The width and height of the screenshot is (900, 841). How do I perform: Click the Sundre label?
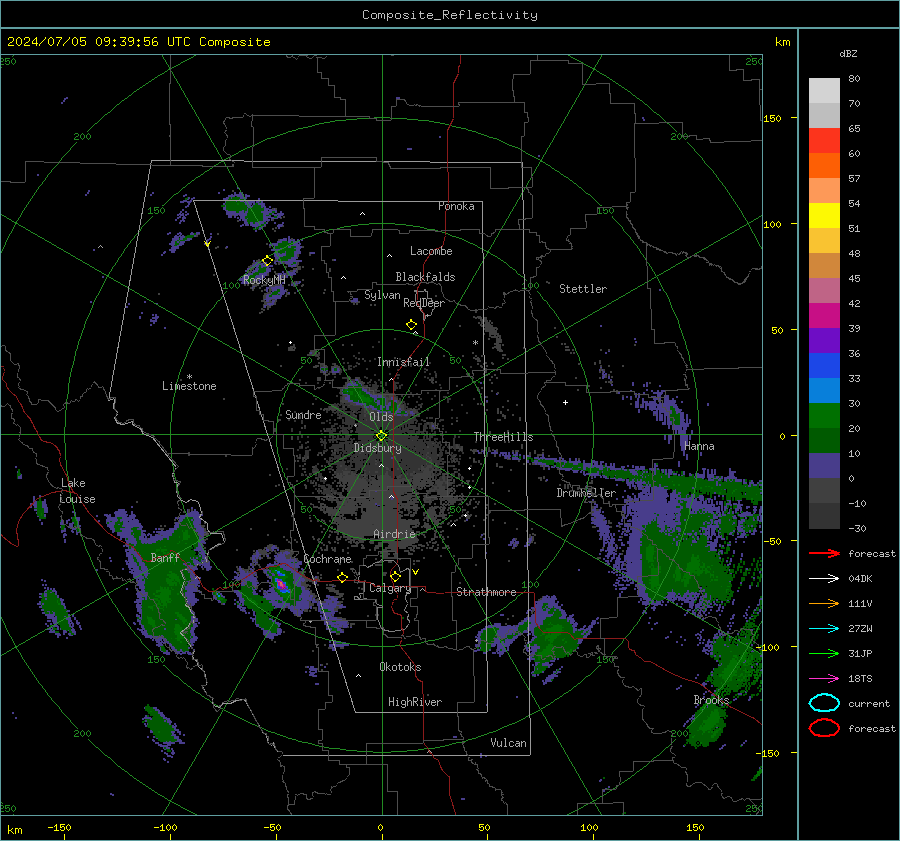click(x=303, y=415)
